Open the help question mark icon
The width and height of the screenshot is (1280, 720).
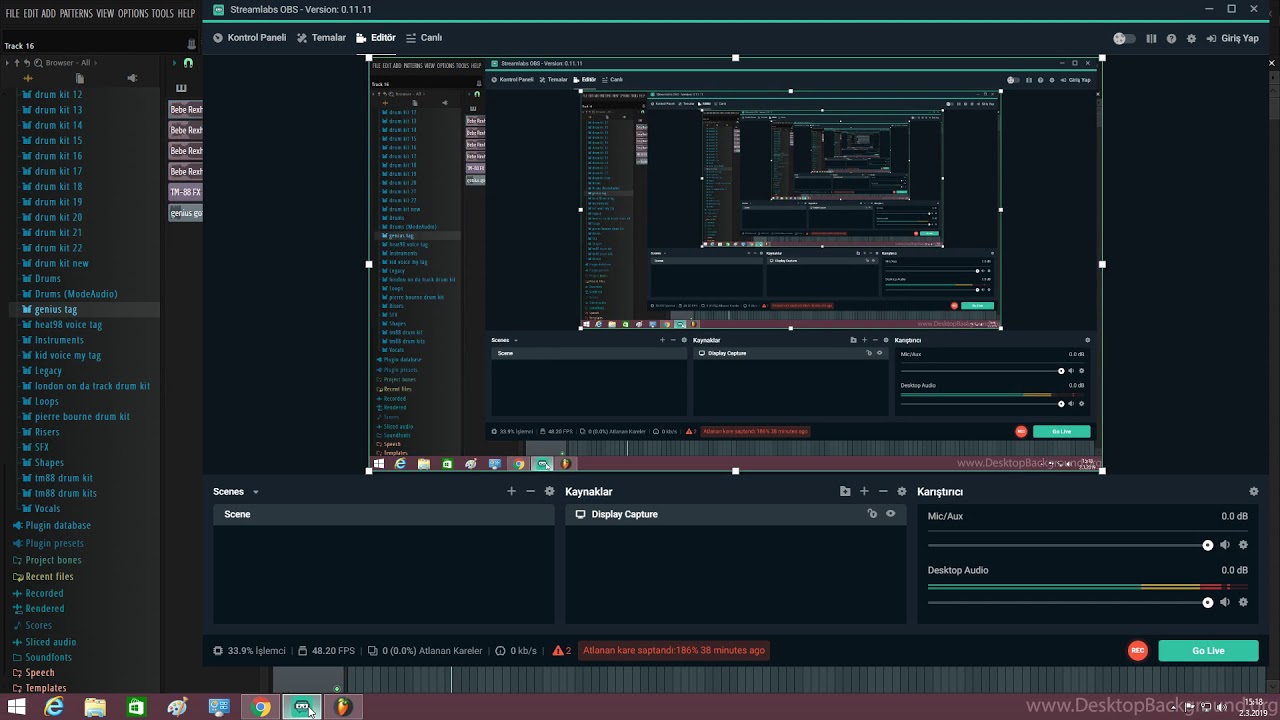click(x=1171, y=38)
